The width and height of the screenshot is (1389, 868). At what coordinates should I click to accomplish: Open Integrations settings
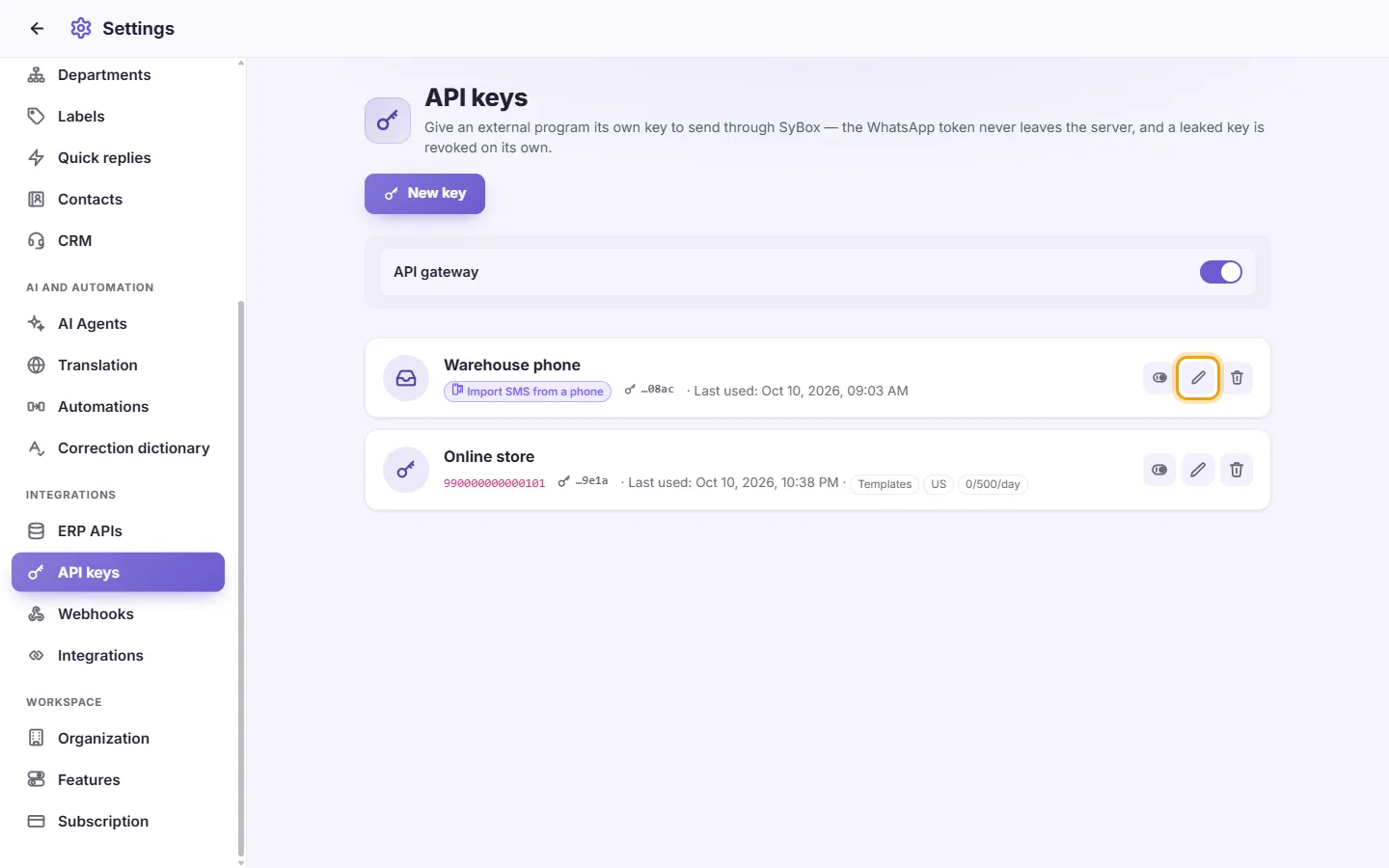point(118,656)
